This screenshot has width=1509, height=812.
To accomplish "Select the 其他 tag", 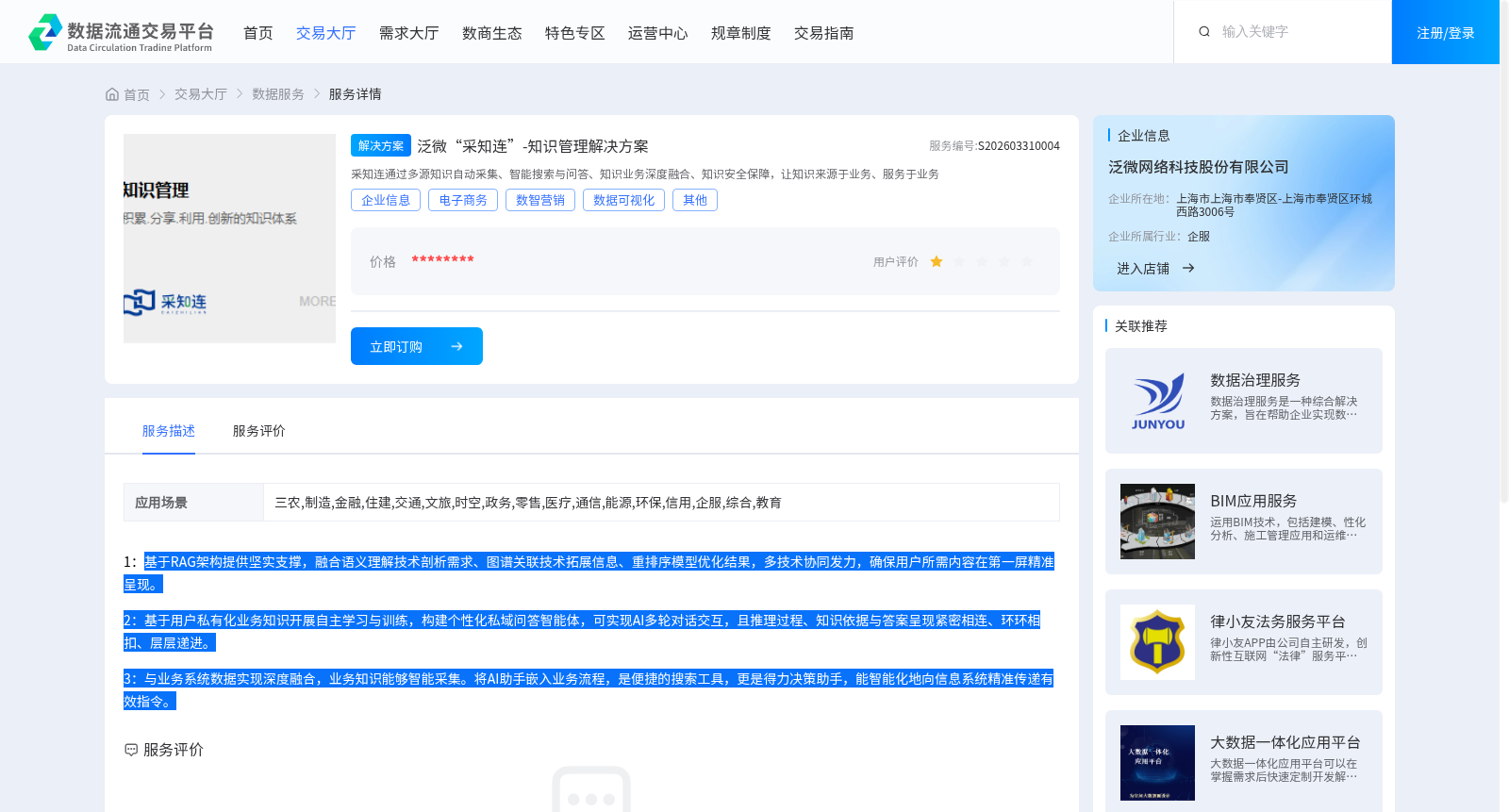I will tap(695, 200).
